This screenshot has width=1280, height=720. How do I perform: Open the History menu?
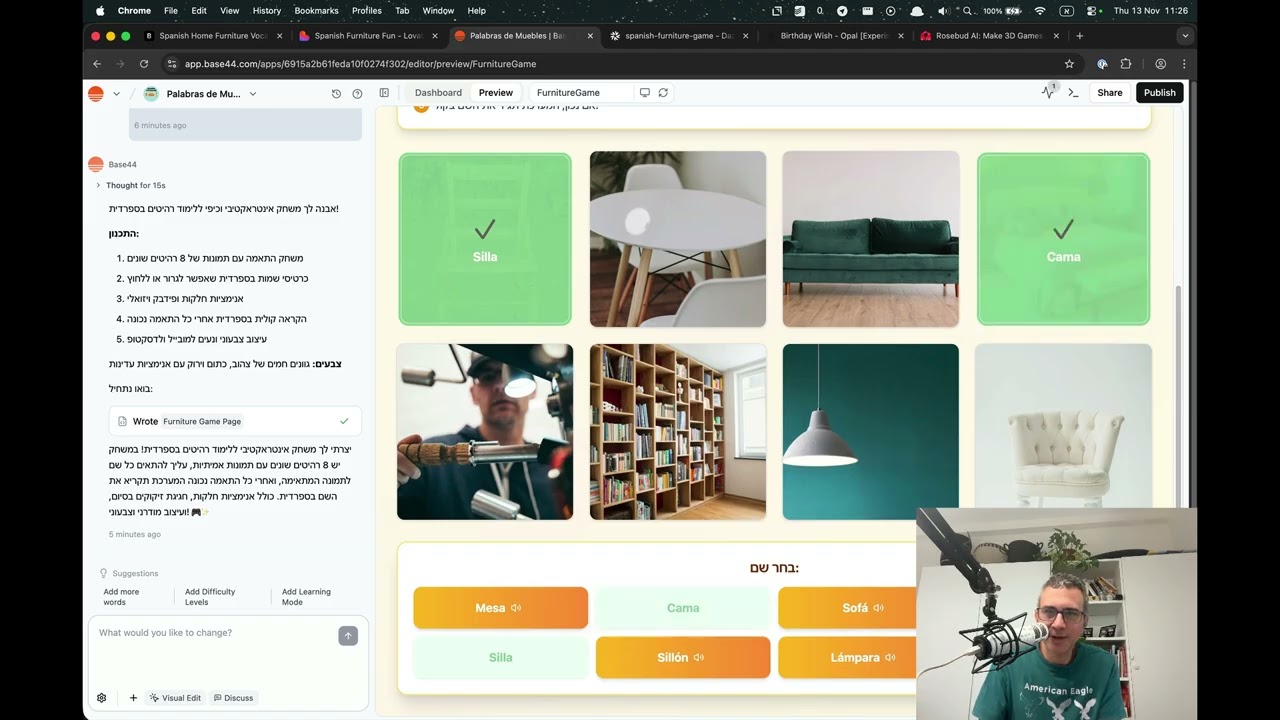coord(267,11)
